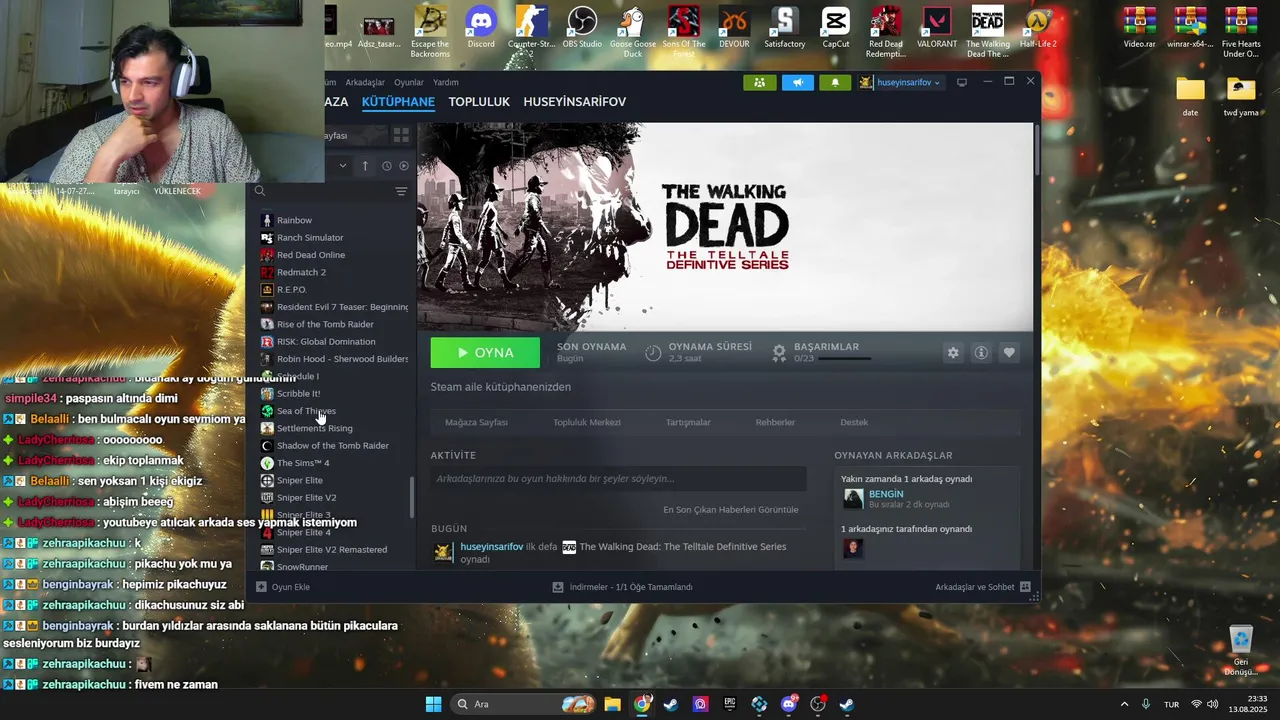Open Rehberler link
The height and width of the screenshot is (720, 1280).
click(775, 422)
